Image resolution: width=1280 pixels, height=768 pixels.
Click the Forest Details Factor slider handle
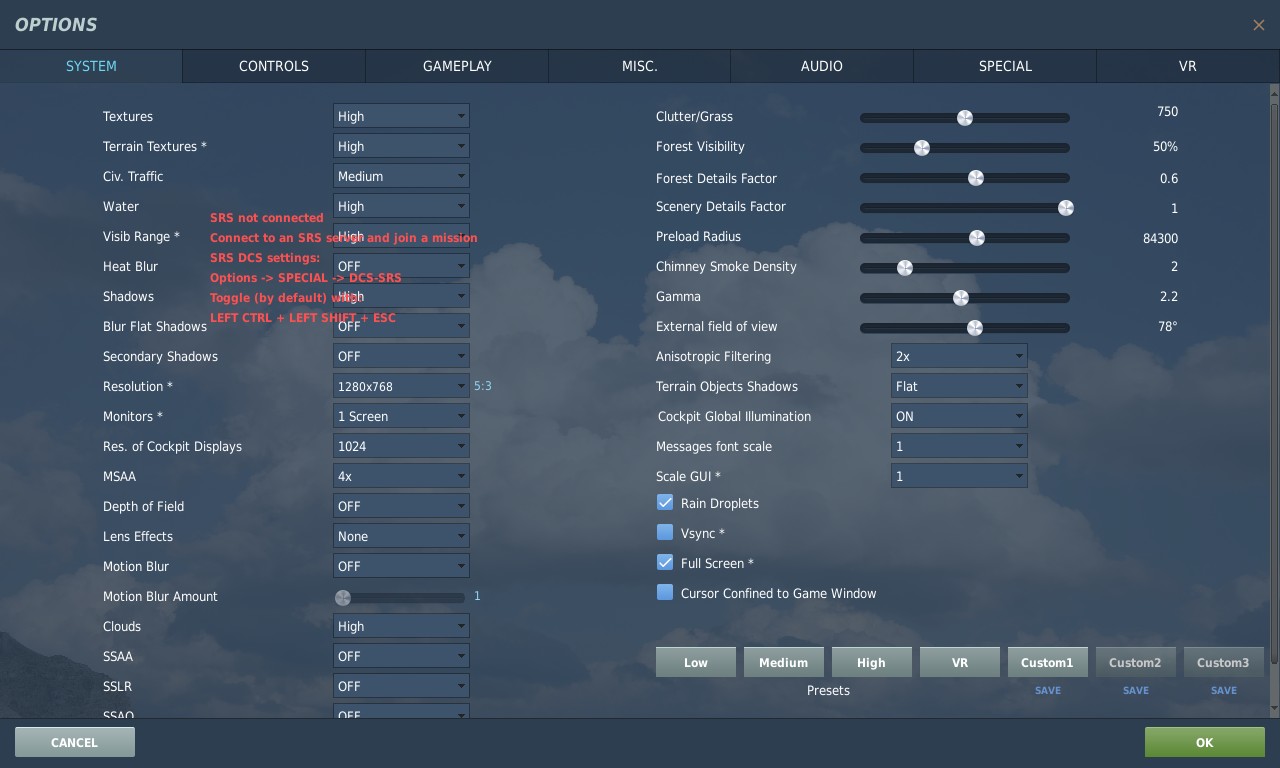tap(976, 178)
